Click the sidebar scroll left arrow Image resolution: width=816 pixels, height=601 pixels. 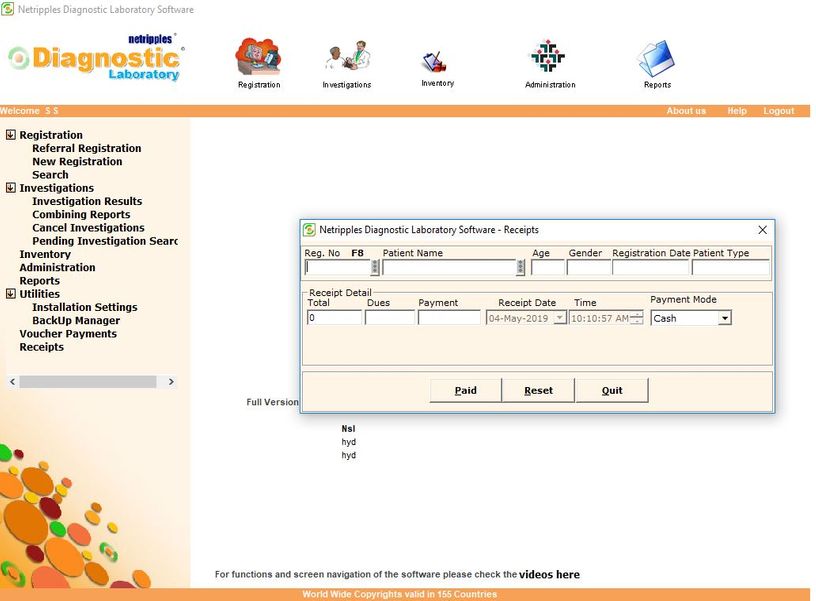(x=12, y=382)
